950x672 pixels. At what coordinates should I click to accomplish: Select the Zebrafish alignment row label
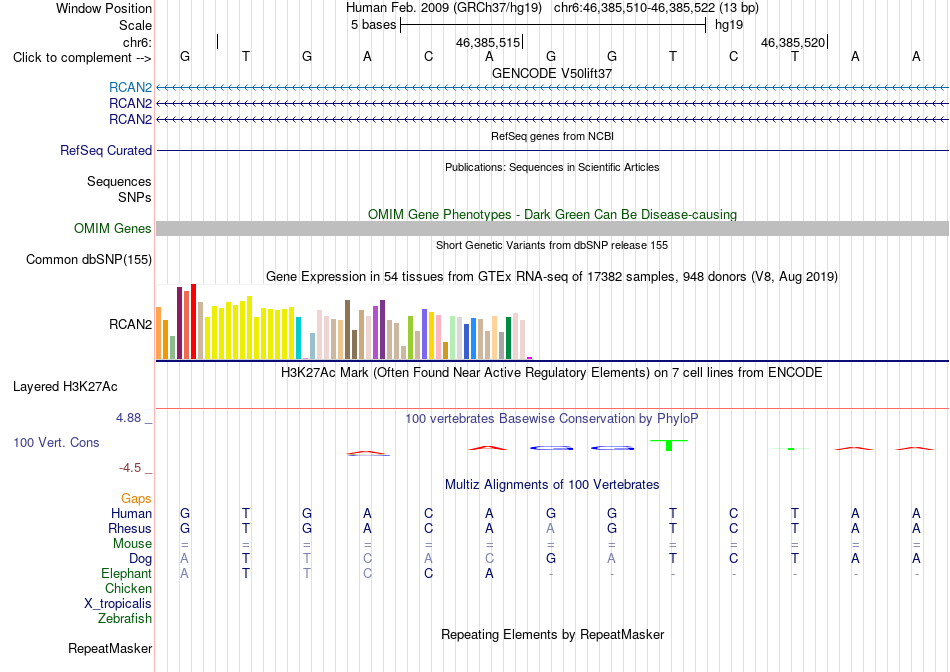click(x=125, y=619)
